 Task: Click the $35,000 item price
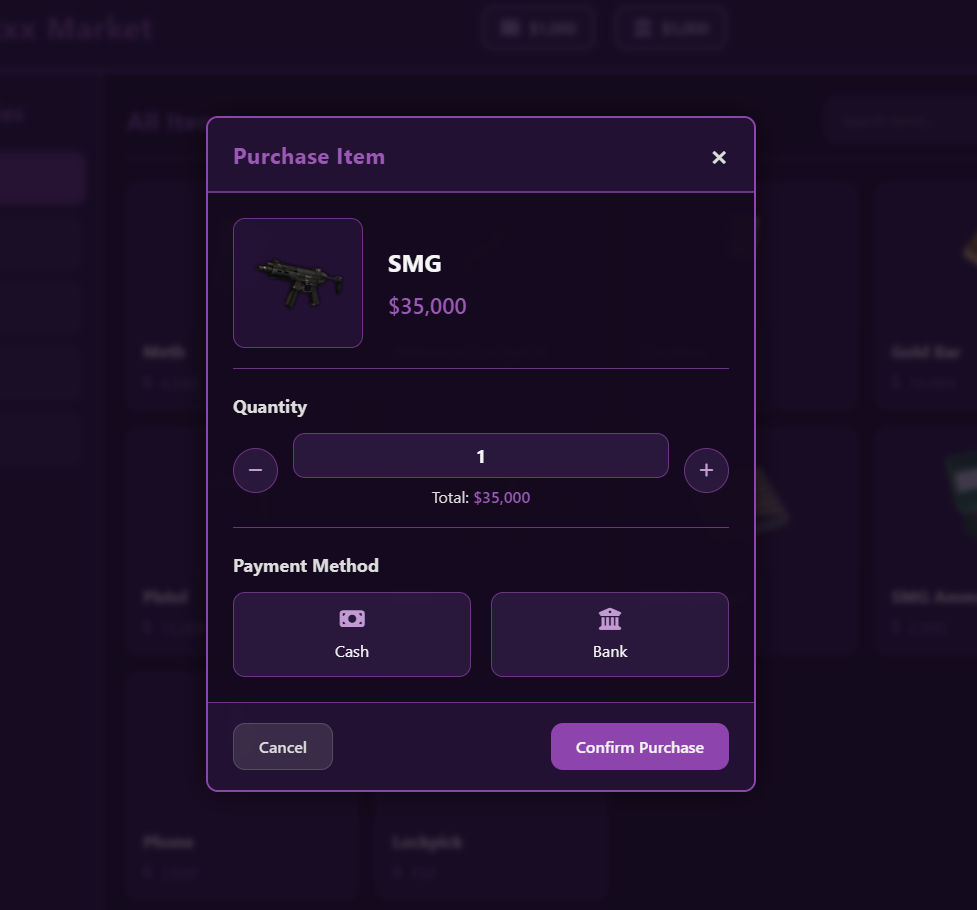[x=427, y=306]
